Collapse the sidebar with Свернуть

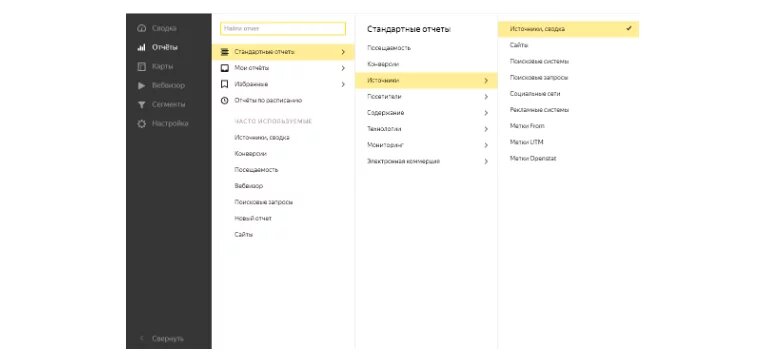(168, 339)
